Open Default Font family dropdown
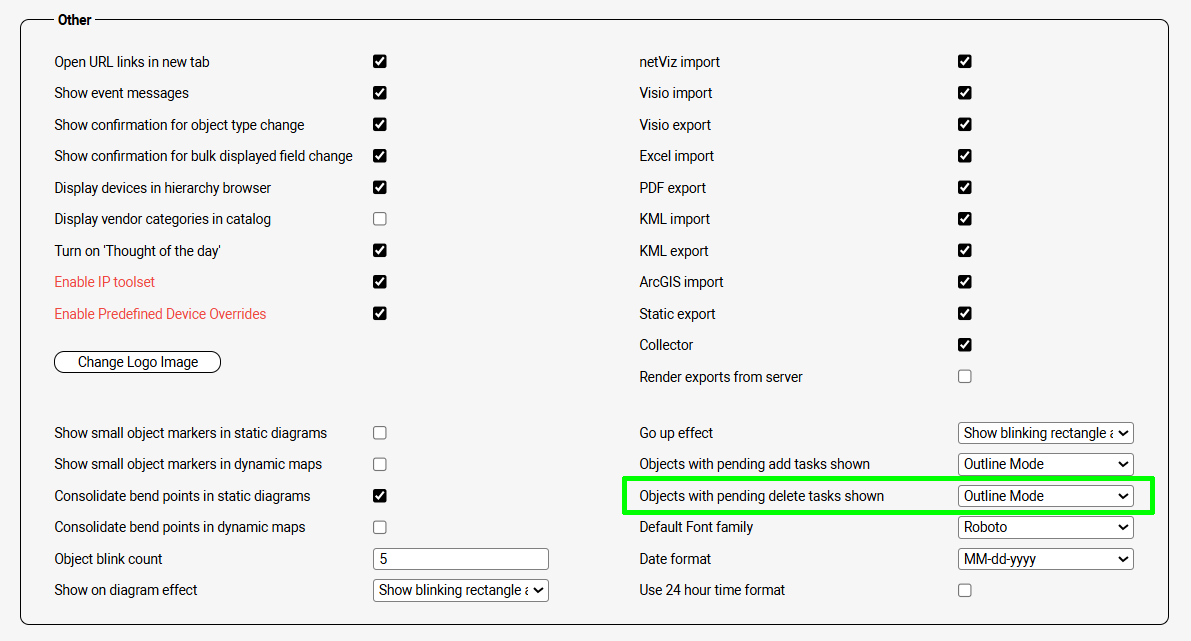Screen dimensions: 1191x641 1045,527
